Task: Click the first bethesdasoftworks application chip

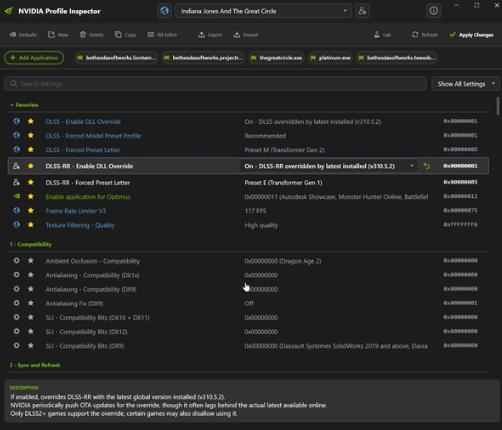Action: pos(116,58)
